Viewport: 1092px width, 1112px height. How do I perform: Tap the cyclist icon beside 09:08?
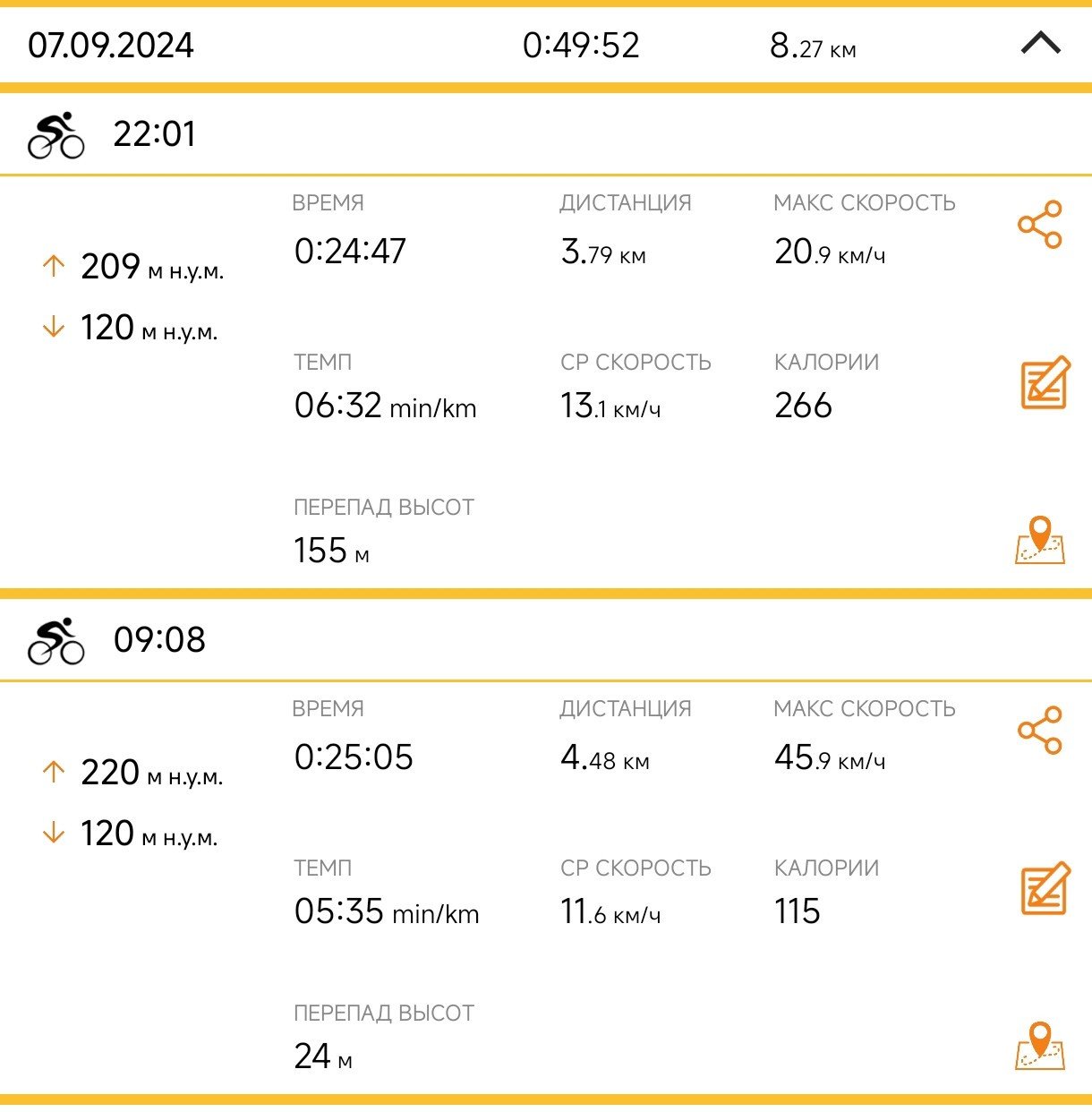pos(56,641)
